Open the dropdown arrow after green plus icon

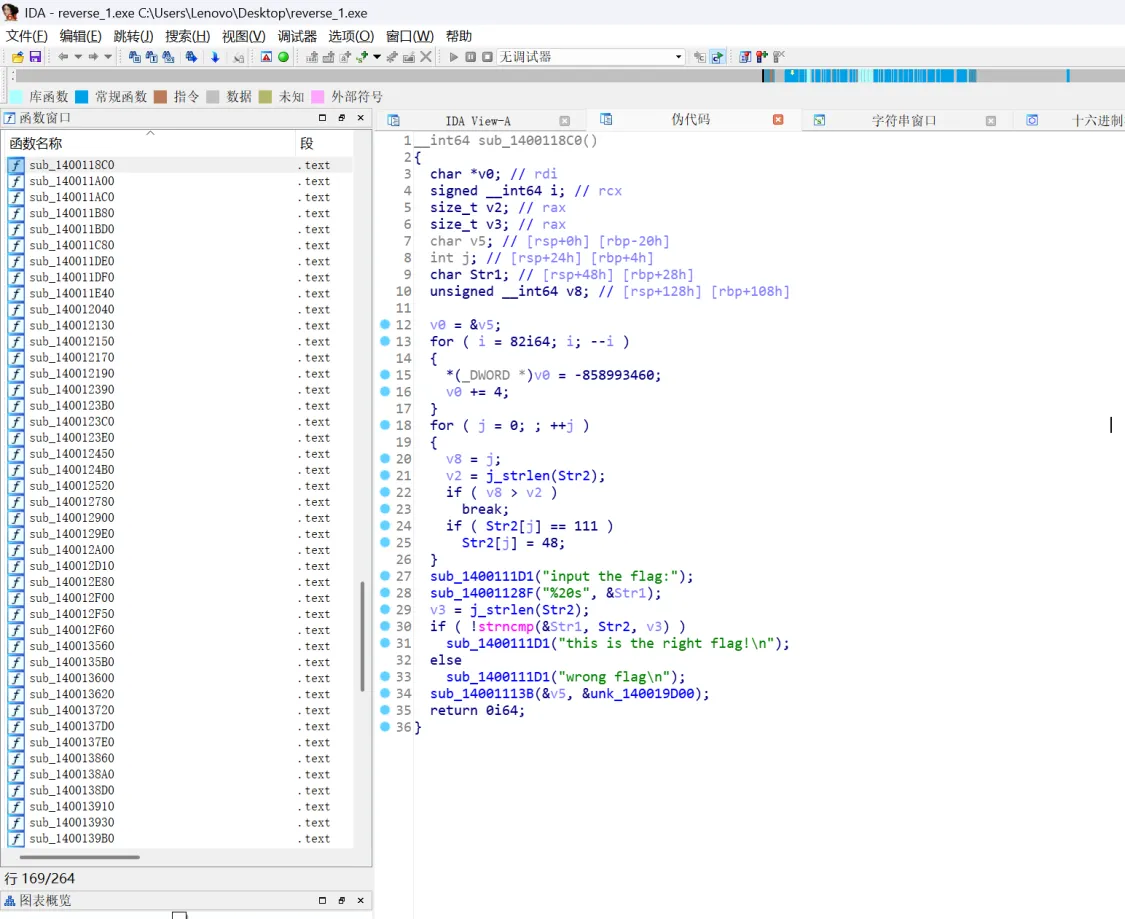pyautogui.click(x=377, y=57)
